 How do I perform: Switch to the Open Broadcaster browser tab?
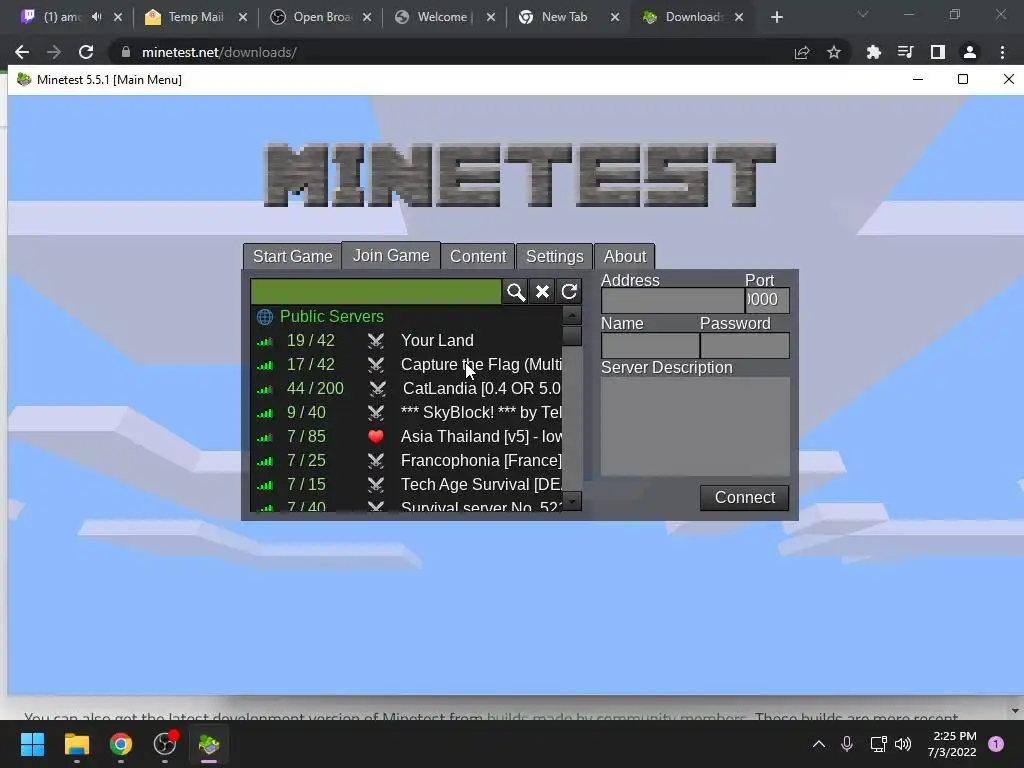coord(323,17)
